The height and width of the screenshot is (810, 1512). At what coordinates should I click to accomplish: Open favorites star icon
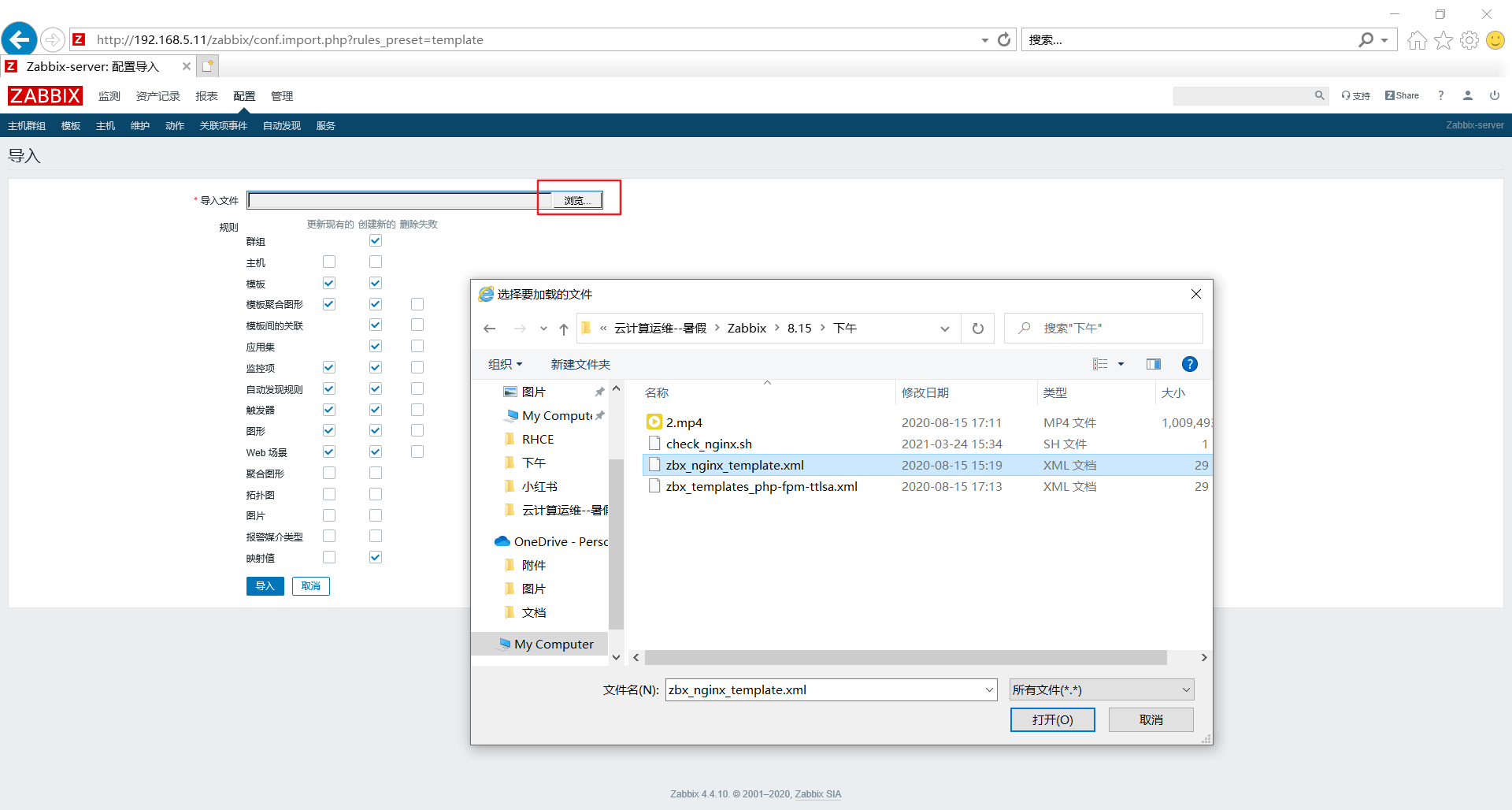point(1443,40)
